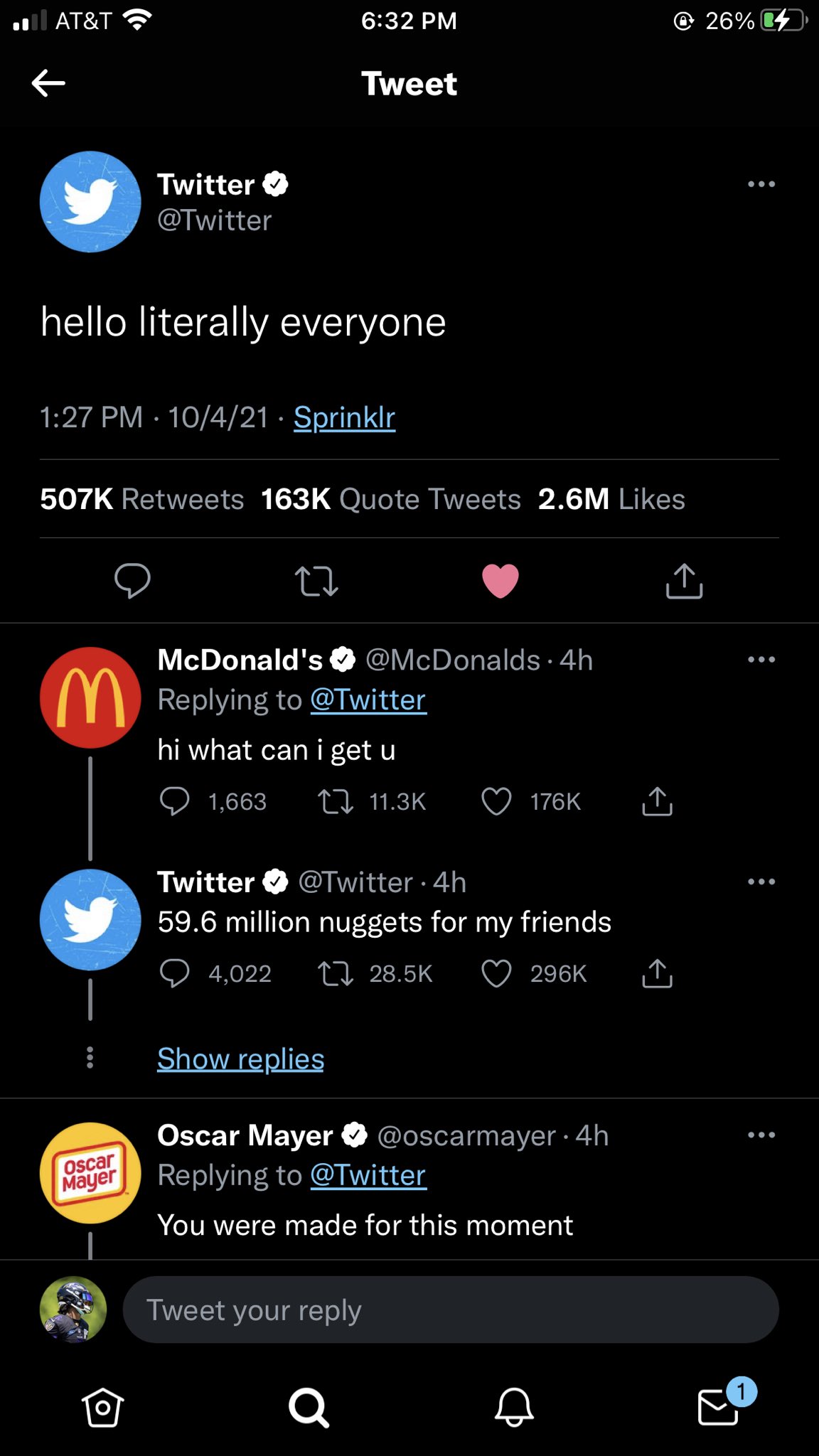Reply to the main Twitter tweet

pyautogui.click(x=132, y=581)
